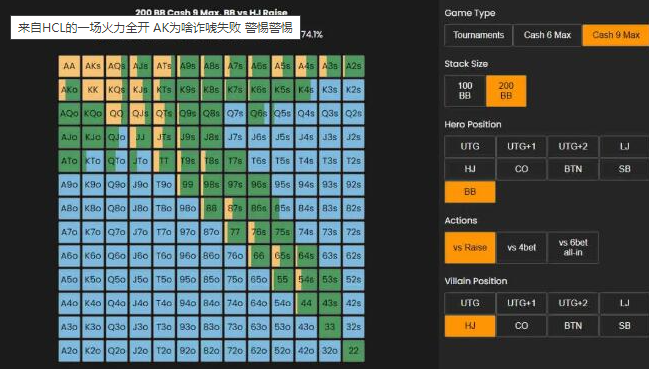Click the K4s hand cell
This screenshot has width=649, height=369.
point(306,90)
